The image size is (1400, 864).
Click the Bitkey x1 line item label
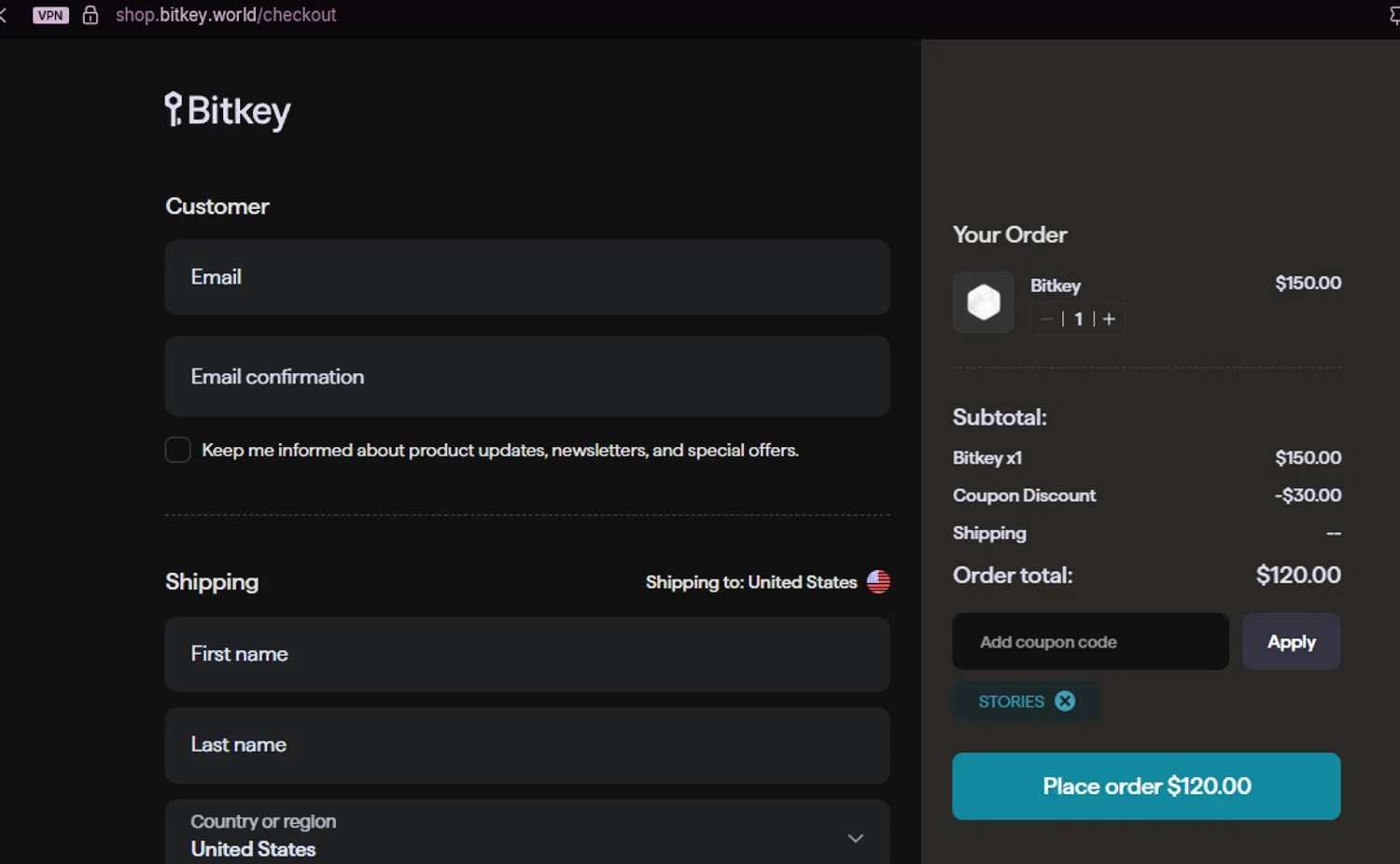click(x=987, y=458)
